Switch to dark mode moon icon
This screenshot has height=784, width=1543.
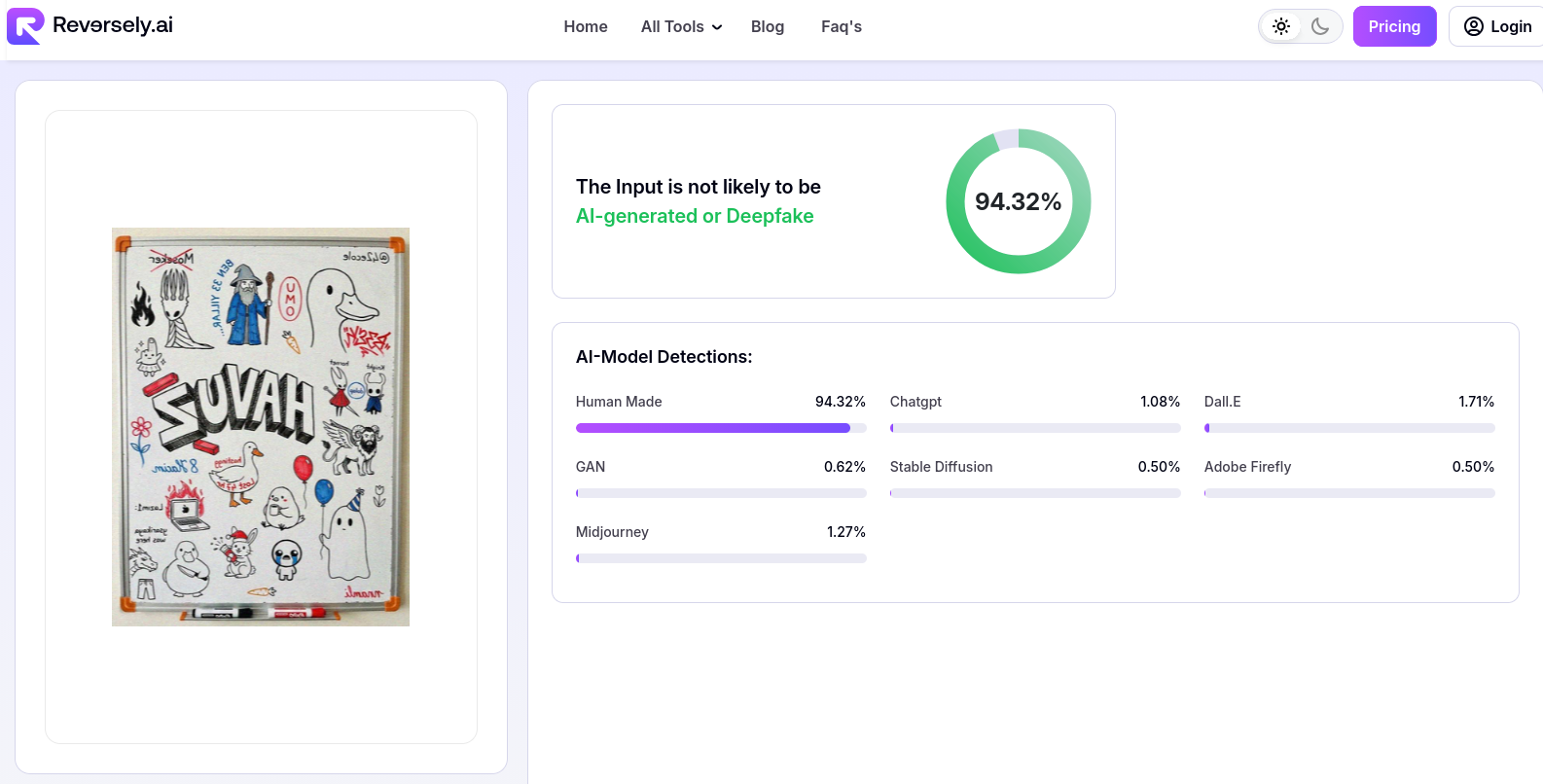click(x=1320, y=26)
